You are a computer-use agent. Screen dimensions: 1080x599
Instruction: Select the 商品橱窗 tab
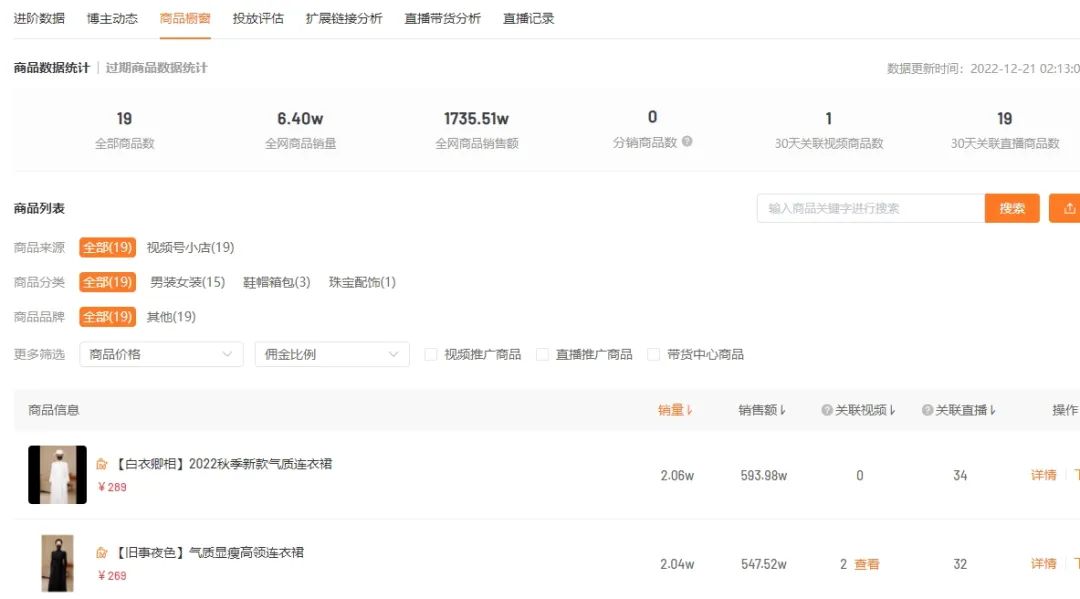(x=185, y=19)
